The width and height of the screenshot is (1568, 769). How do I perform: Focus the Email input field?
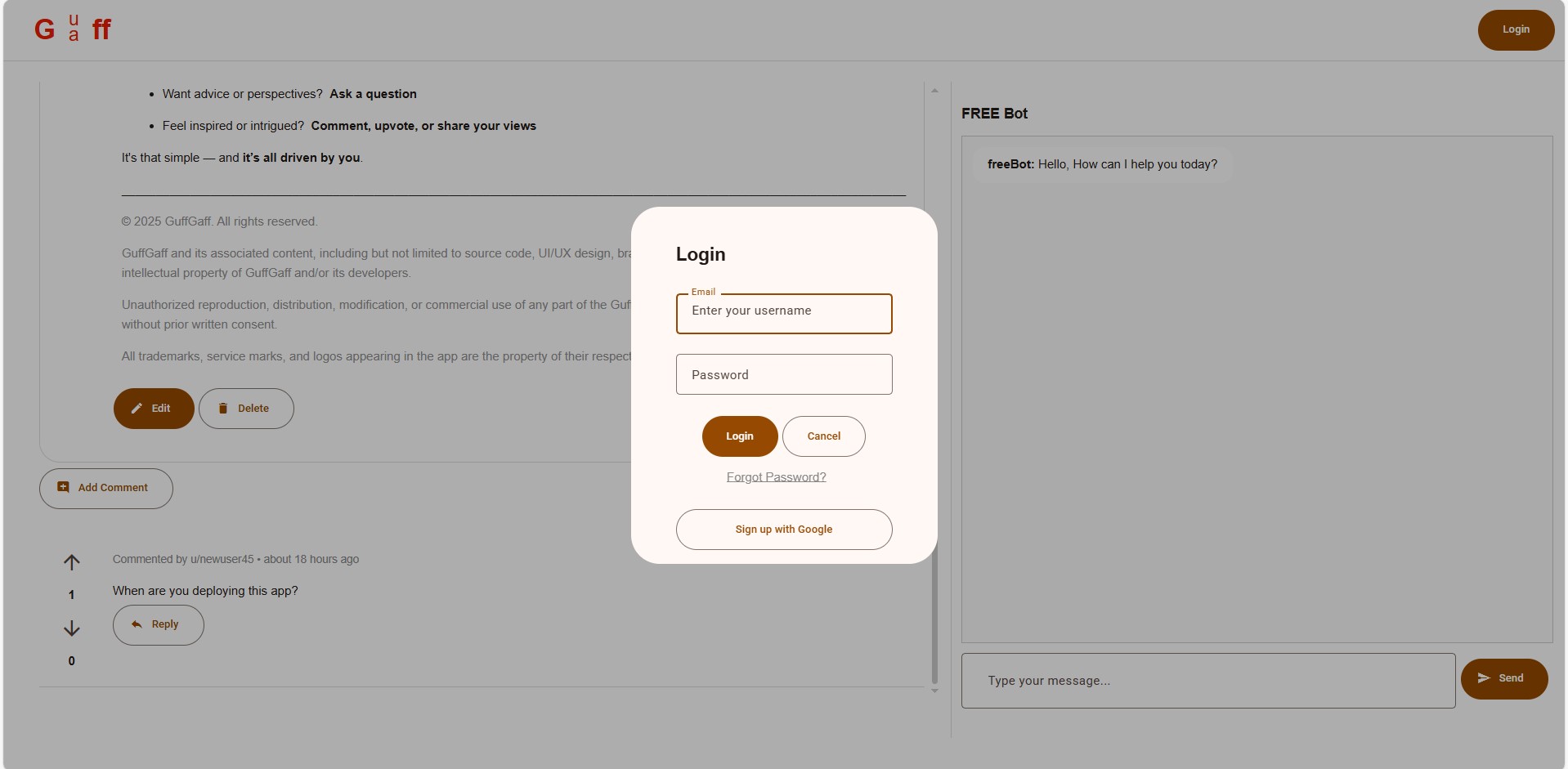click(x=783, y=314)
